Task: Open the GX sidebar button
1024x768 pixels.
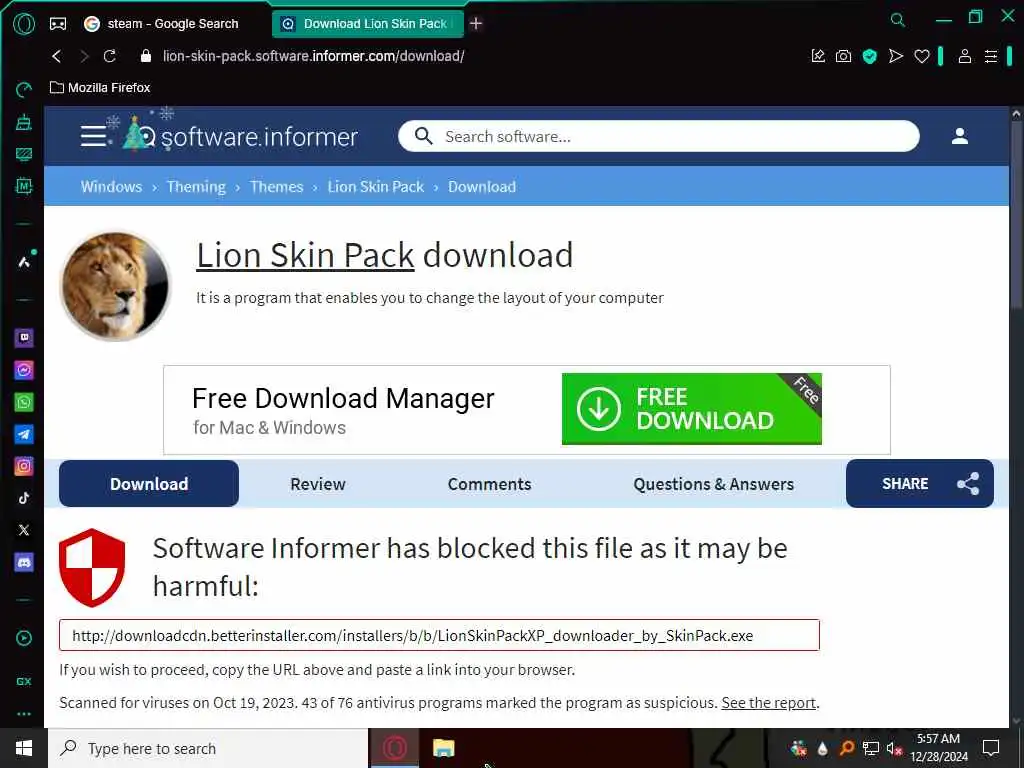Action: [x=24, y=681]
